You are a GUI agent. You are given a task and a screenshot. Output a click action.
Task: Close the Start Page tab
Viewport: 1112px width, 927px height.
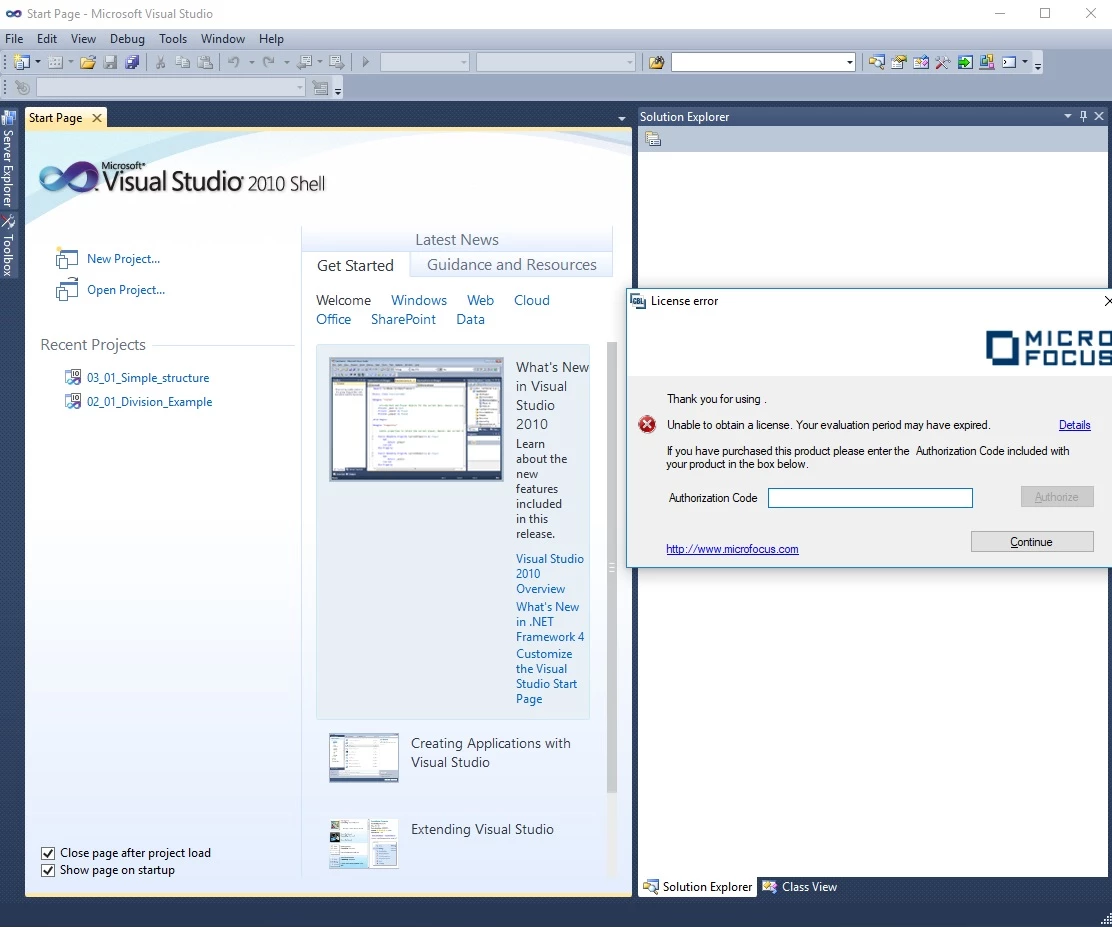point(97,118)
